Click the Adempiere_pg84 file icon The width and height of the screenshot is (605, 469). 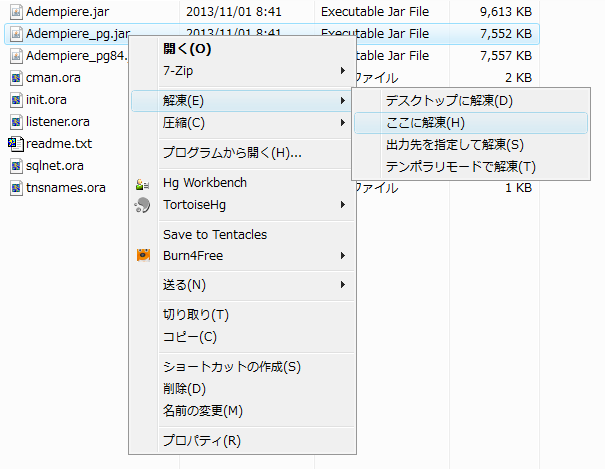(x=16, y=56)
